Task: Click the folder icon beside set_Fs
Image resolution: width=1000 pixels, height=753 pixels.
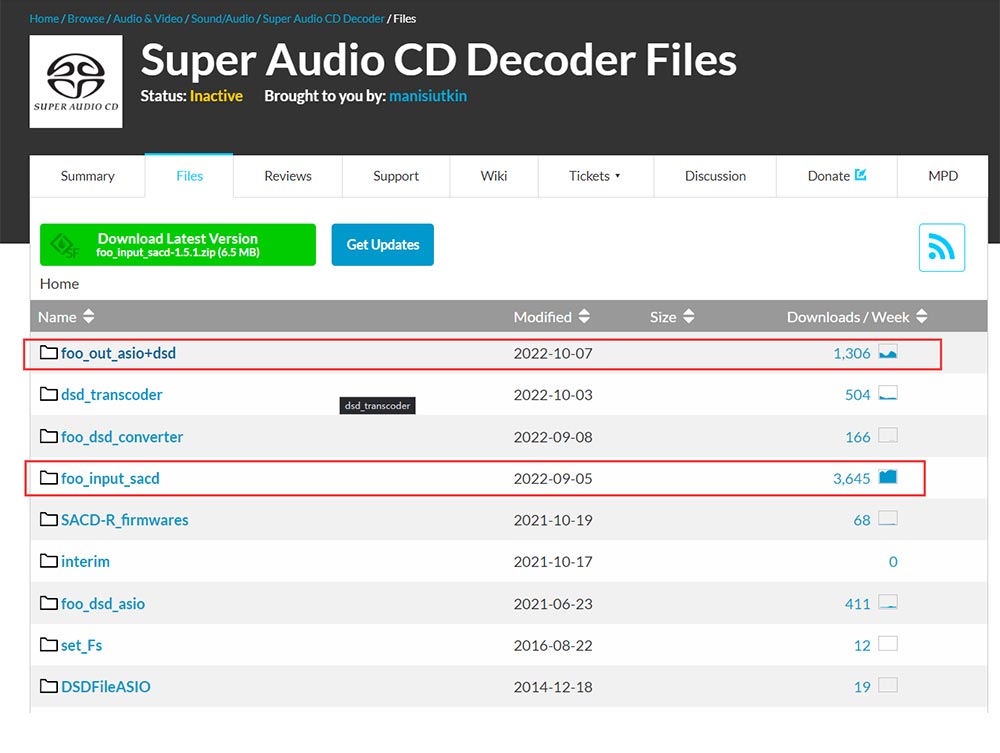Action: point(48,645)
